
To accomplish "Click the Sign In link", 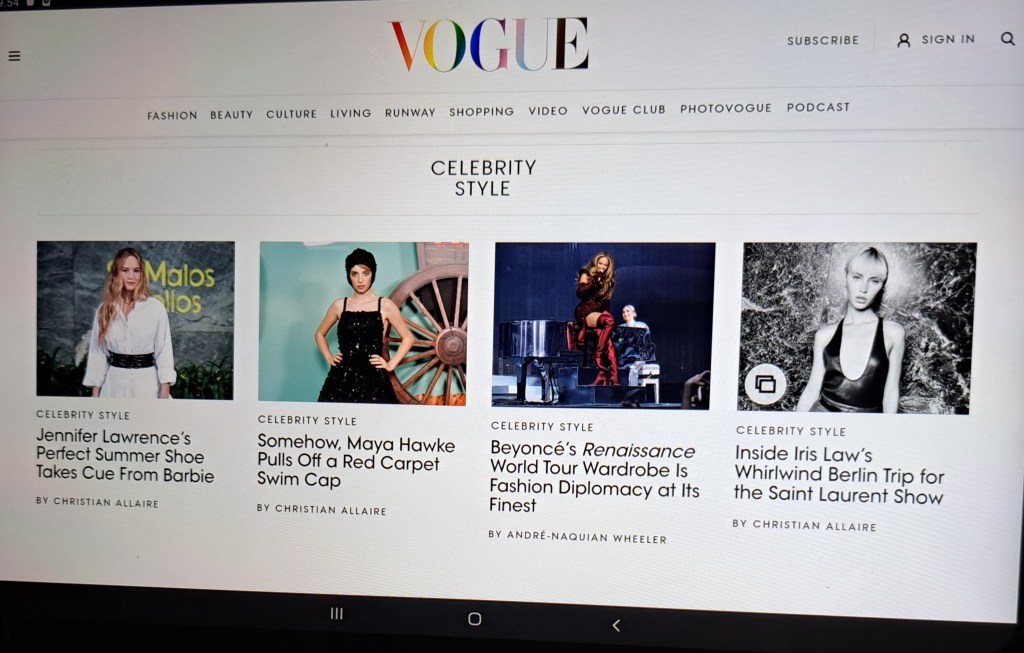I will pyautogui.click(x=948, y=39).
